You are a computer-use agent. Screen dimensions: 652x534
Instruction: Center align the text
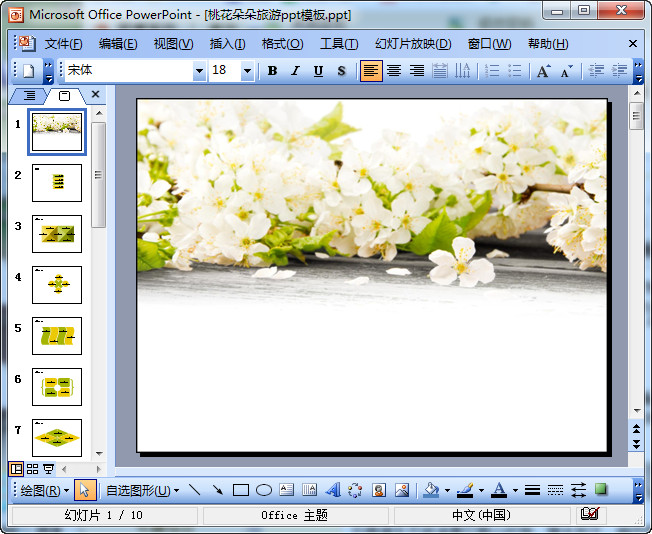394,71
